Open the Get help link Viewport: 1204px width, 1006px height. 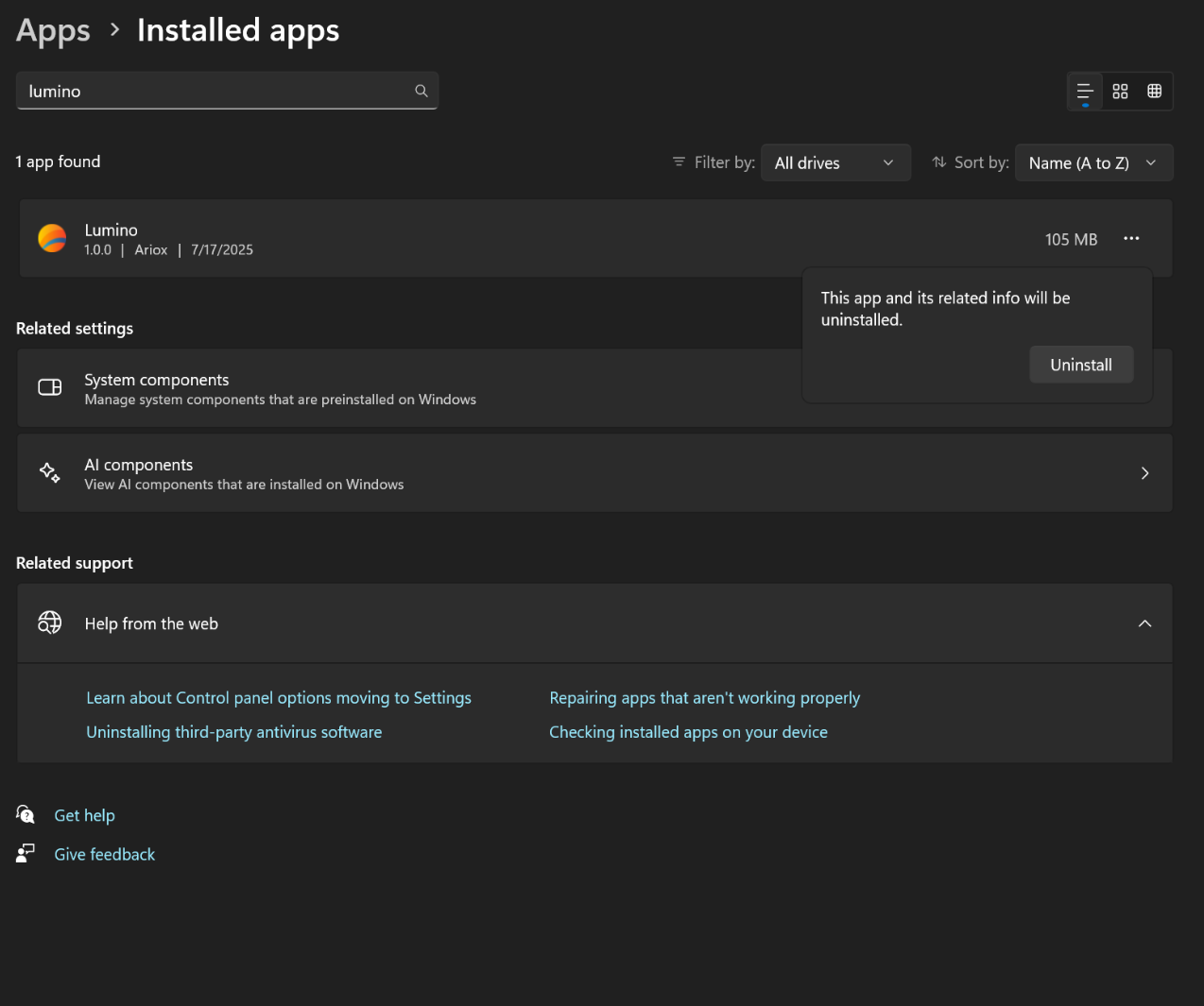(x=84, y=815)
